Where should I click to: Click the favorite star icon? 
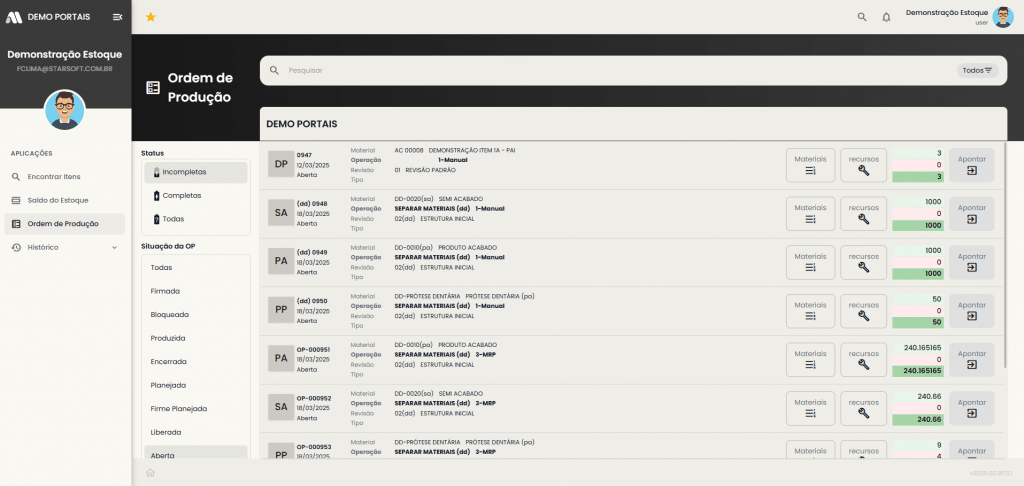150,17
